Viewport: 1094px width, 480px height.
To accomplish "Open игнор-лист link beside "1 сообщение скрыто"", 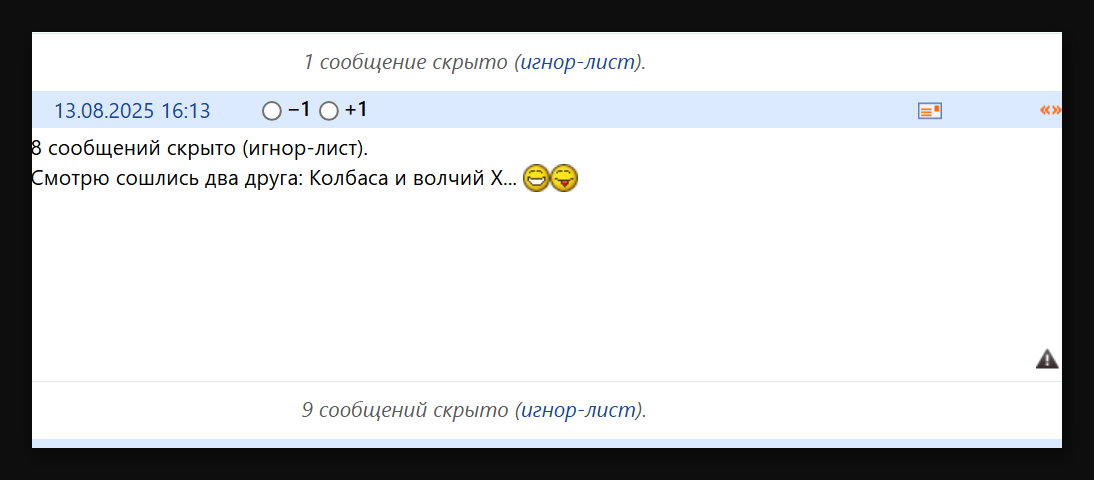I will [578, 62].
